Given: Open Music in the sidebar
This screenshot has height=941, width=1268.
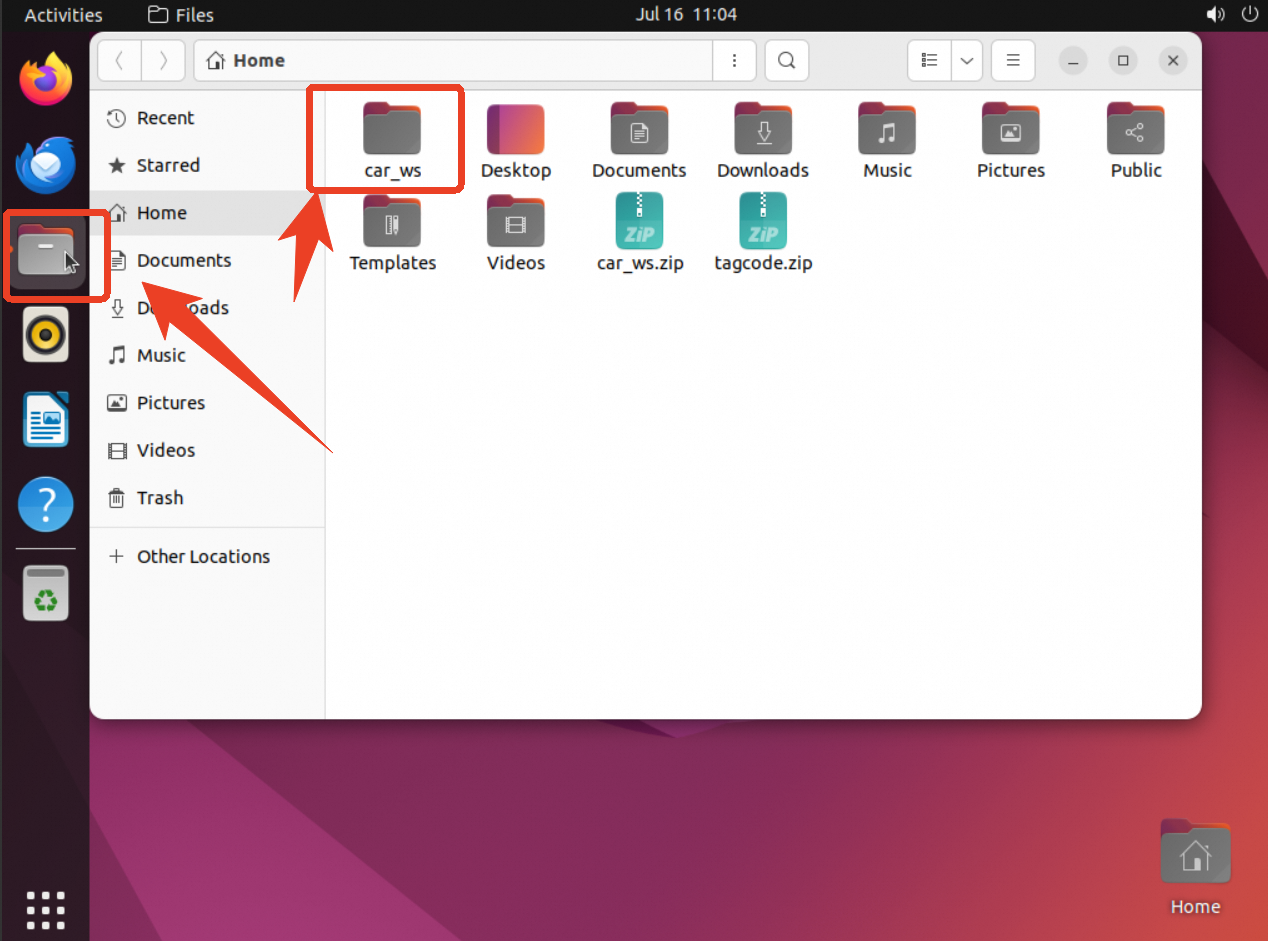Looking at the screenshot, I should [x=207, y=355].
